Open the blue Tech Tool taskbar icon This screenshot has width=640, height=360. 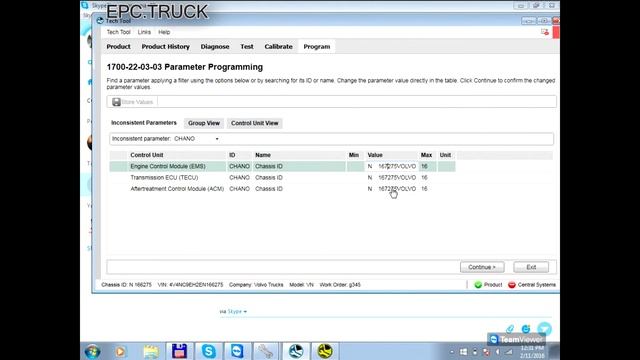pos(296,351)
